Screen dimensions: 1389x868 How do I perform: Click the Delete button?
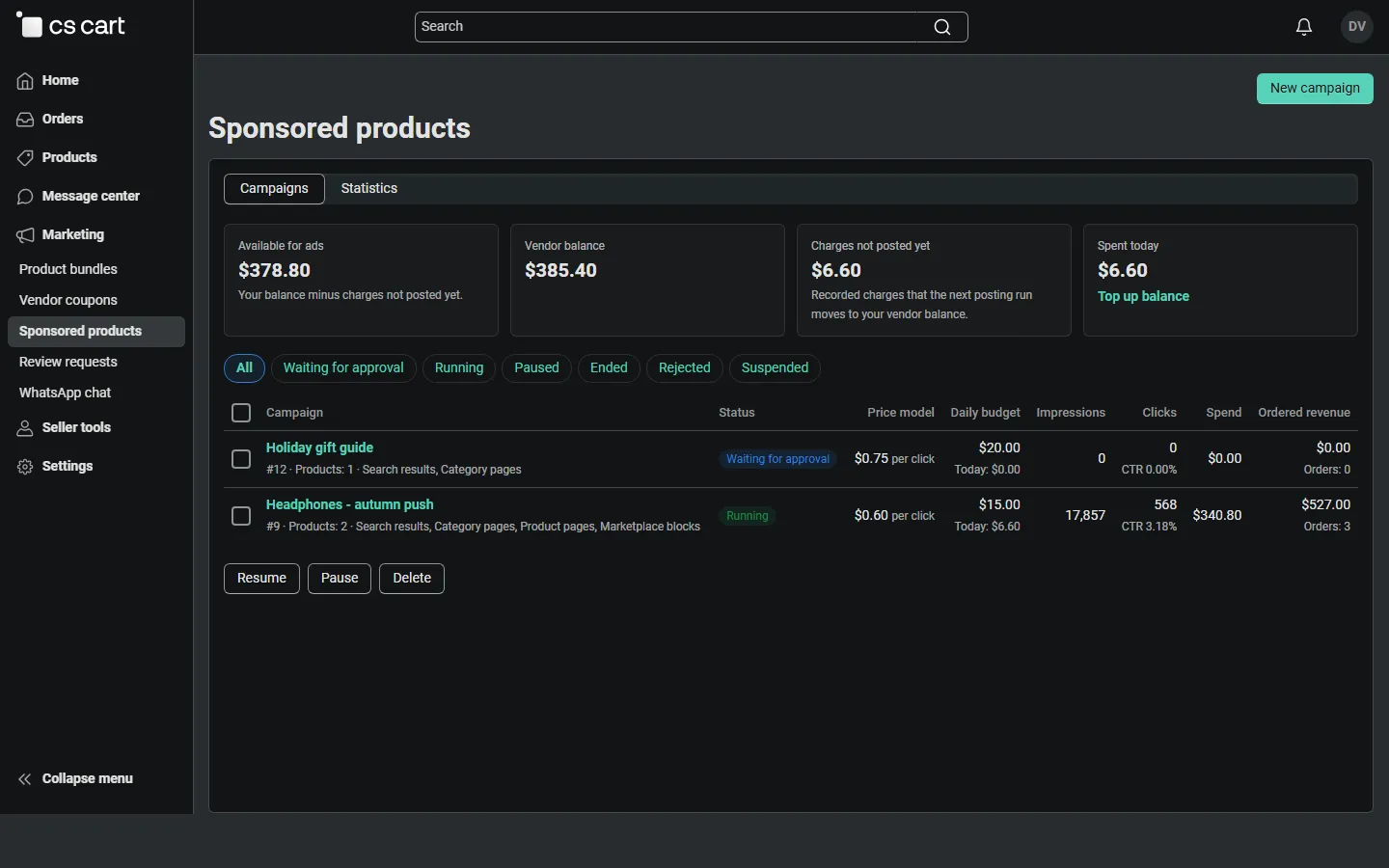[x=412, y=579]
